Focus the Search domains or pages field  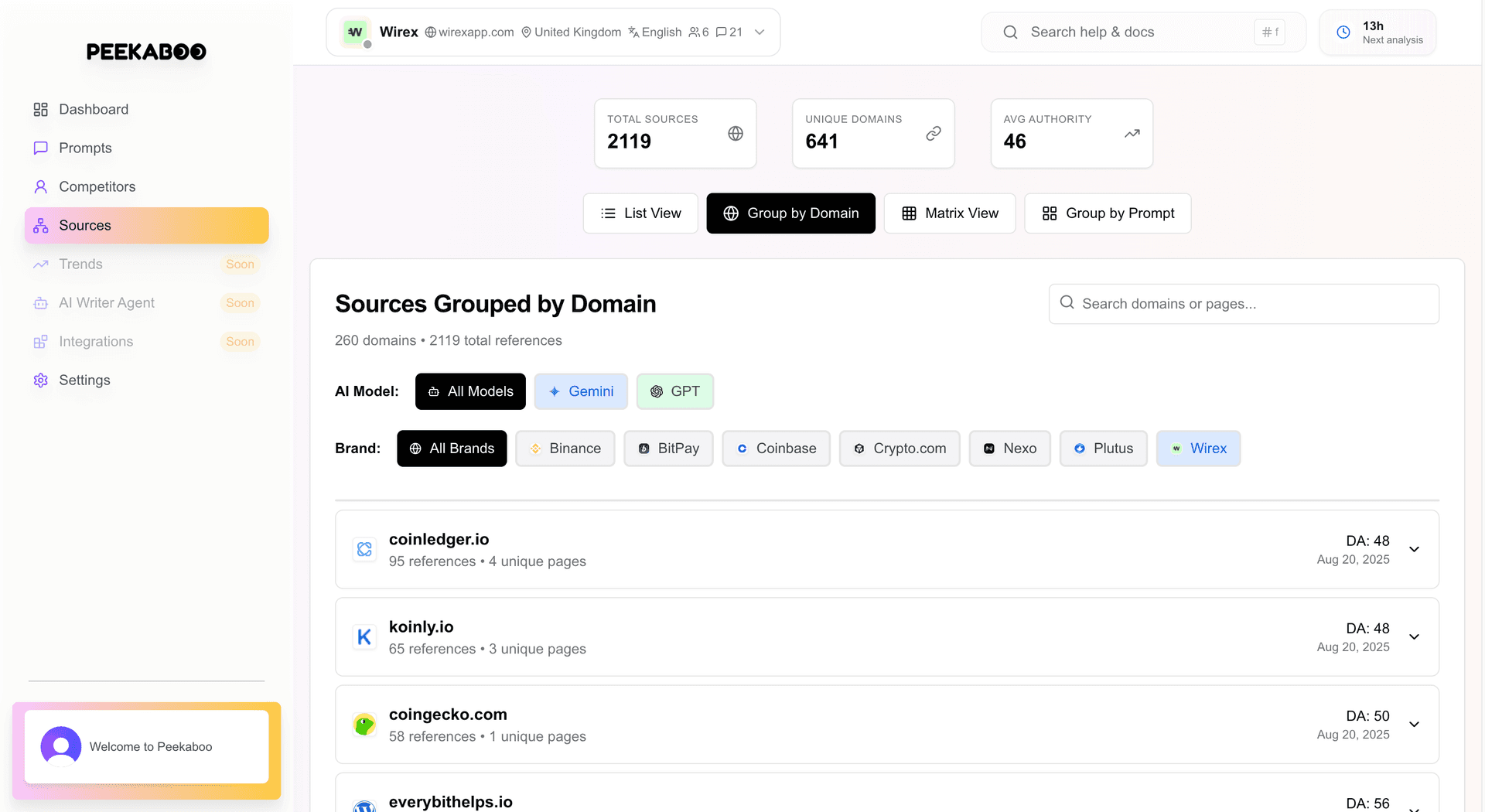pos(1244,304)
